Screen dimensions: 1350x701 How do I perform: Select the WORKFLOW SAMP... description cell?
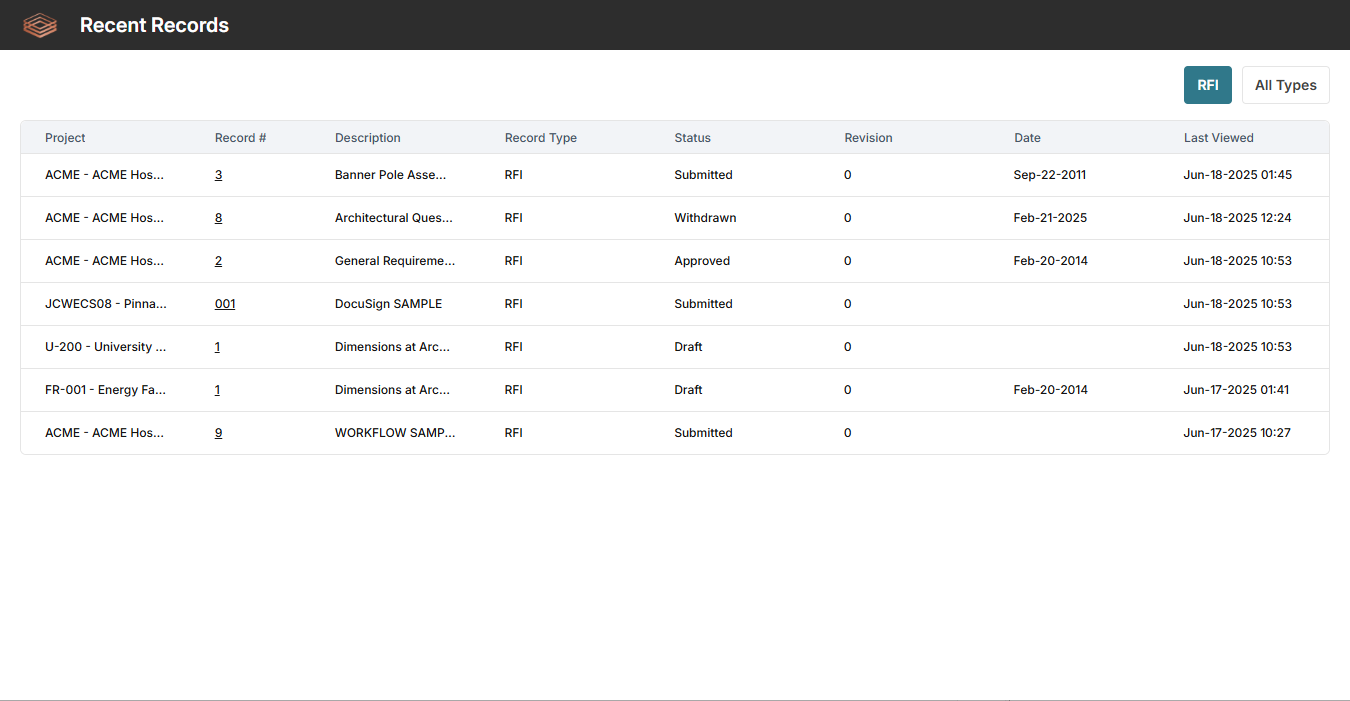pos(394,433)
